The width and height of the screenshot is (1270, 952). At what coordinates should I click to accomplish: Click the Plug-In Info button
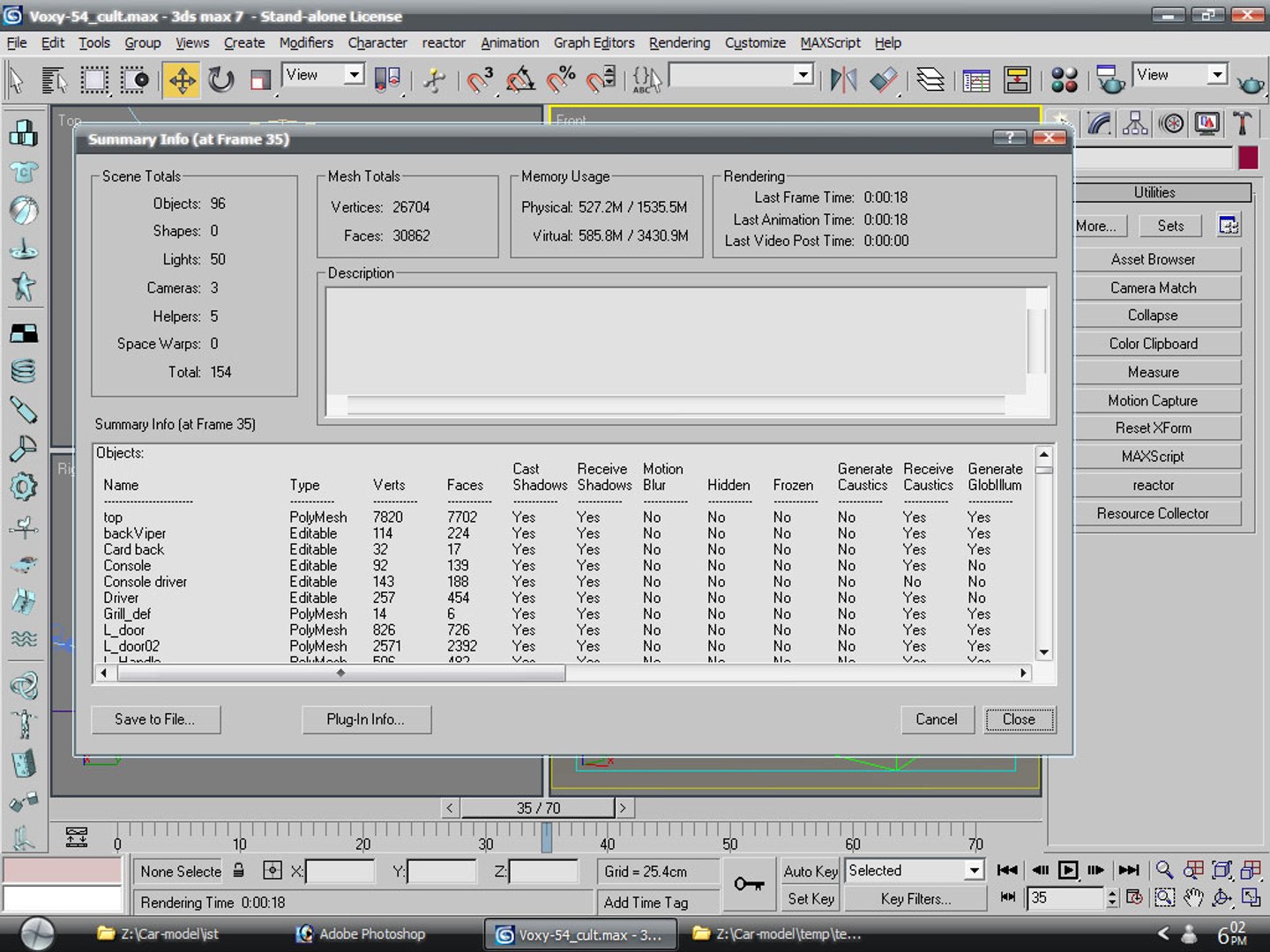click(x=366, y=719)
